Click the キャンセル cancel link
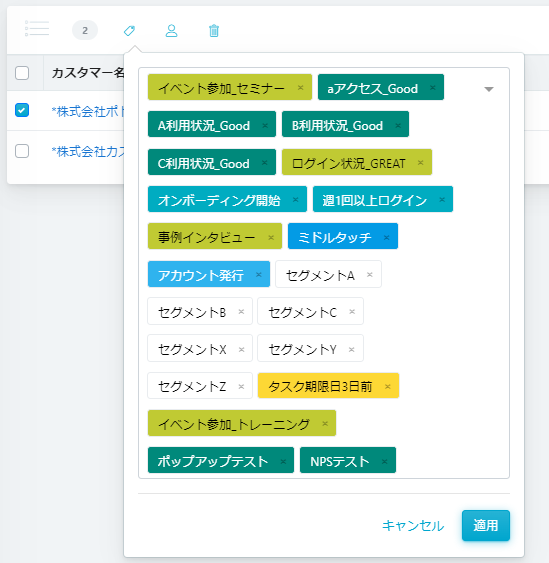The height and width of the screenshot is (563, 549). coord(413,526)
